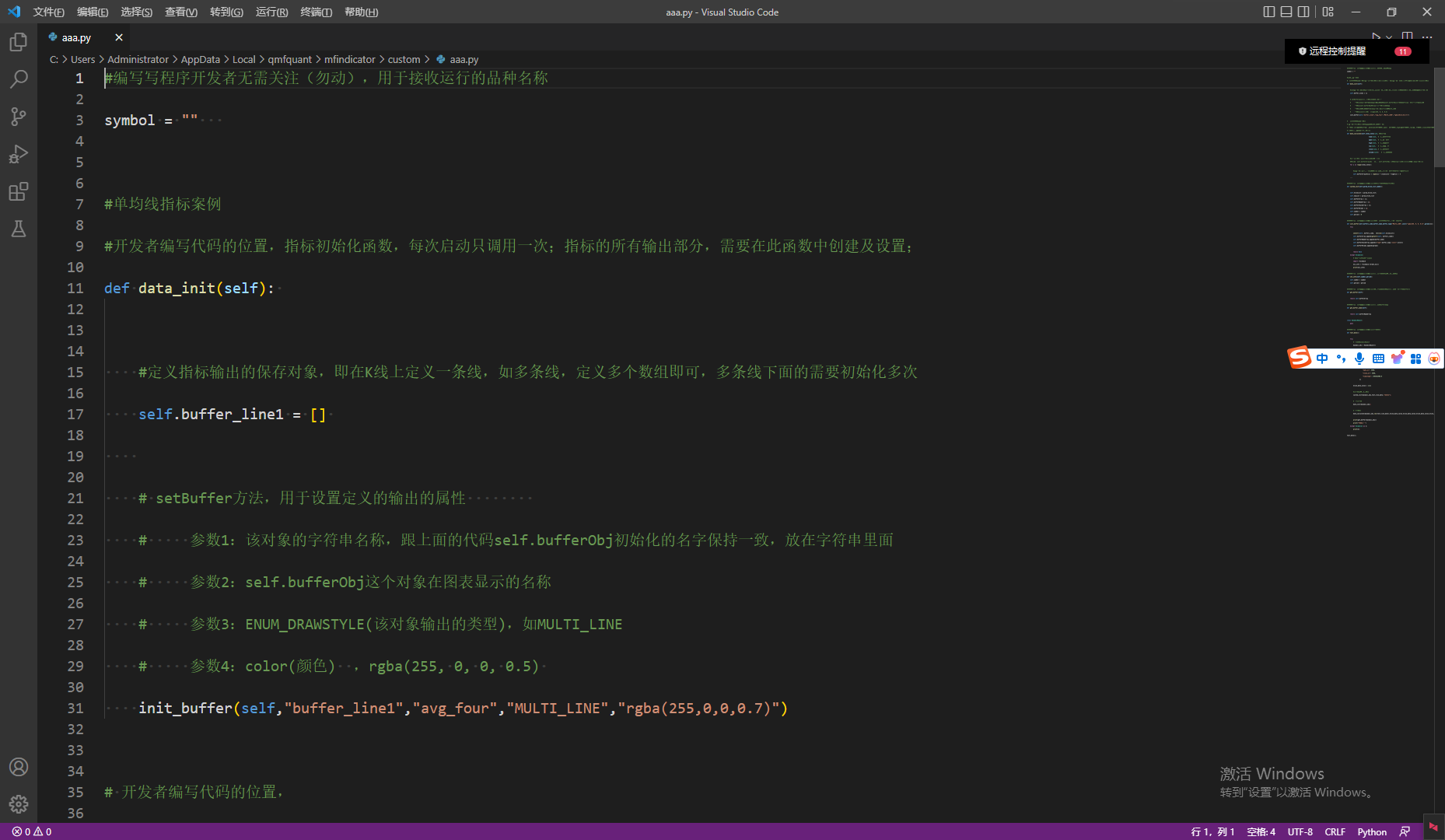Open Sogou soft keyboard icon
This screenshot has width=1445, height=840.
(1378, 359)
